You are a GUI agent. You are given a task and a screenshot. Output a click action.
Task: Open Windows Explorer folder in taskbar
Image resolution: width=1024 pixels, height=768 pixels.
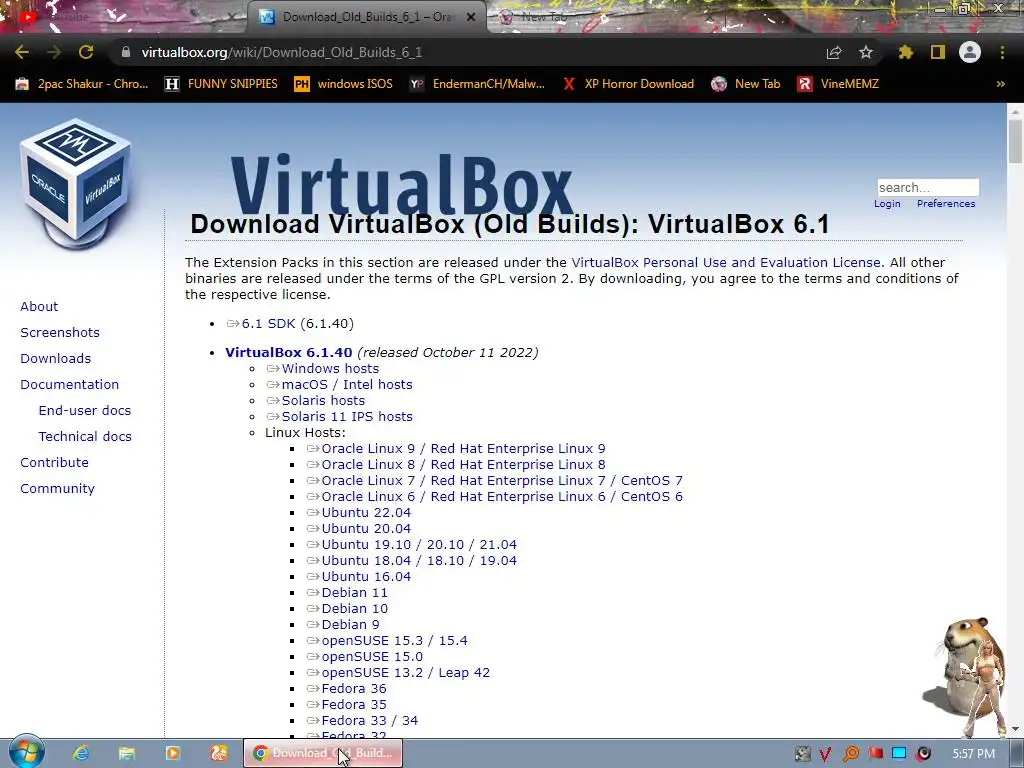[x=127, y=753]
